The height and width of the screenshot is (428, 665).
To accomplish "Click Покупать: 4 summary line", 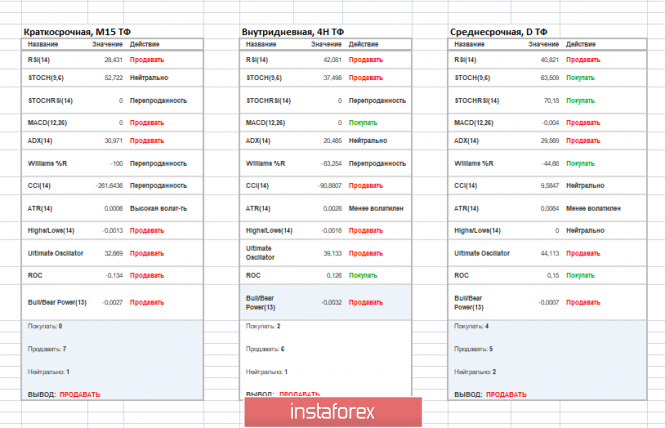I will pos(472,326).
